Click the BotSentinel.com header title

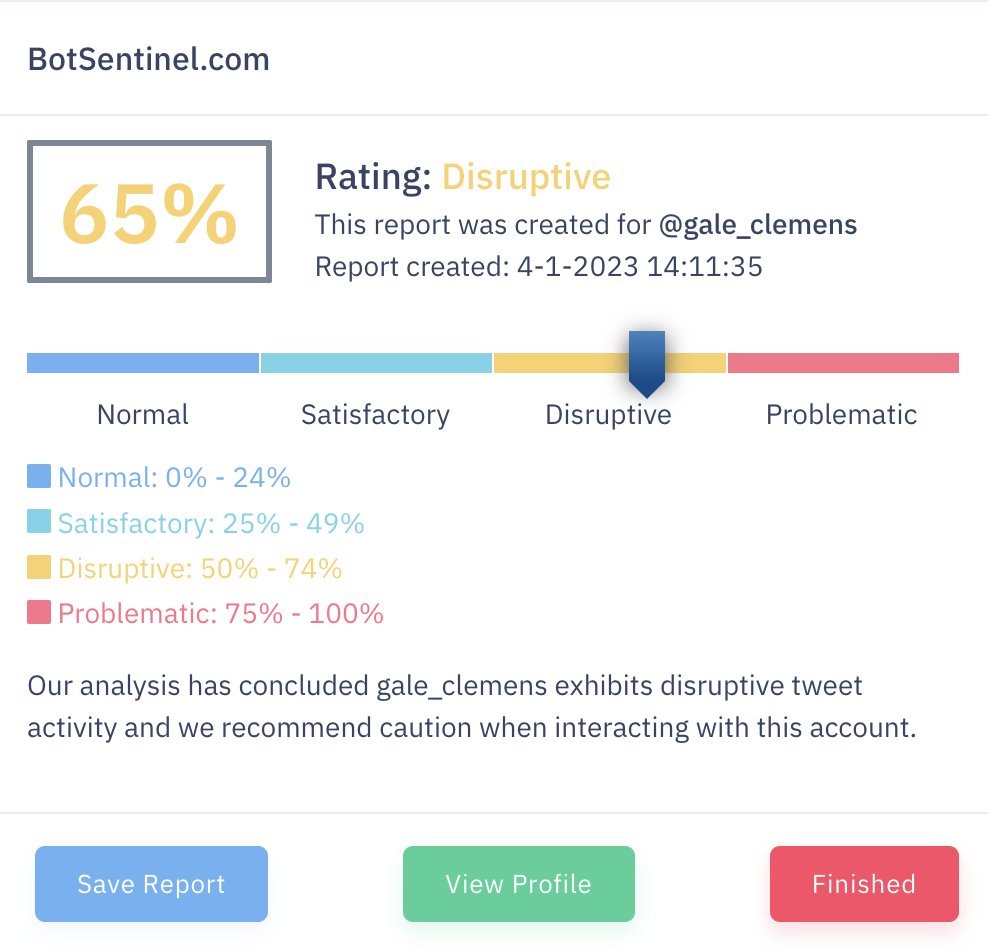tap(149, 59)
